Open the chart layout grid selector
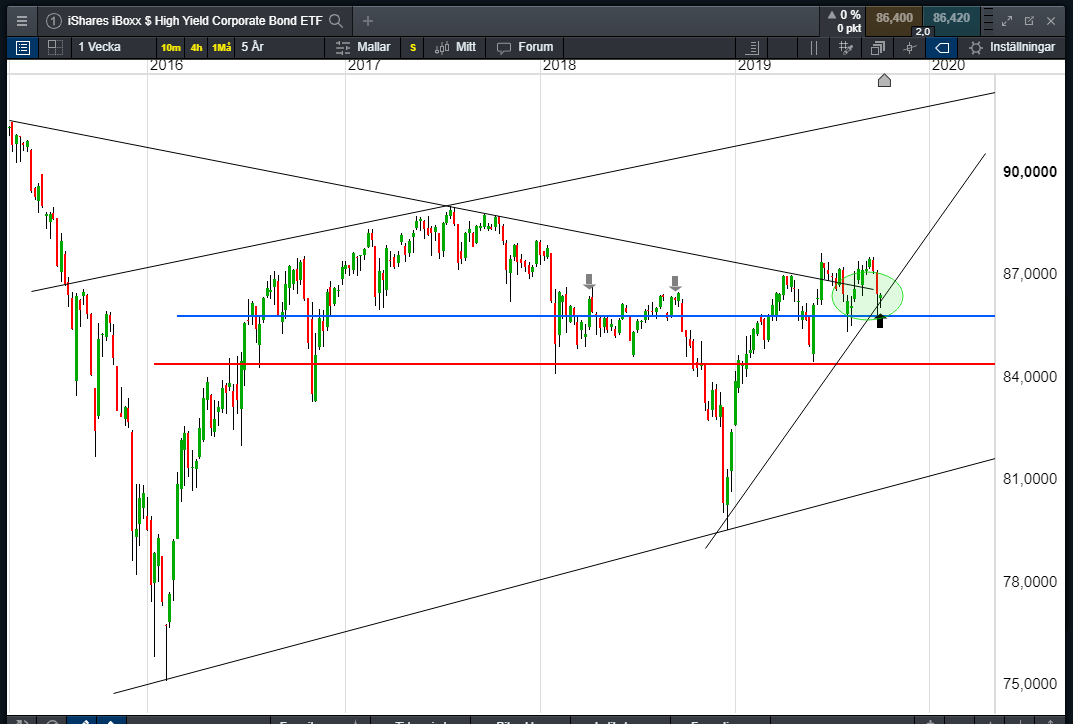Image resolution: width=1073 pixels, height=724 pixels. [55, 47]
